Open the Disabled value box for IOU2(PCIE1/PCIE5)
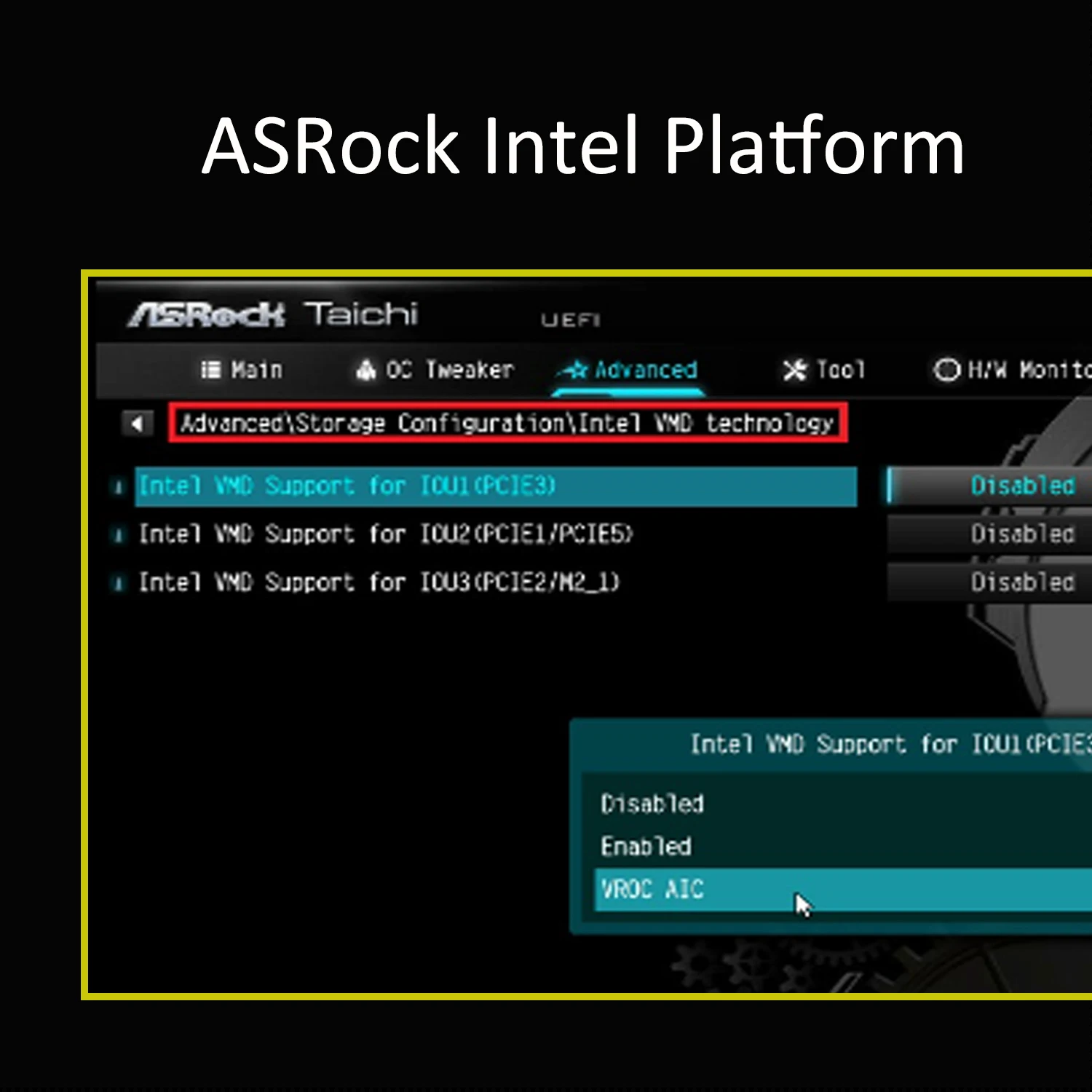Screen dimensions: 1092x1092 point(989,534)
